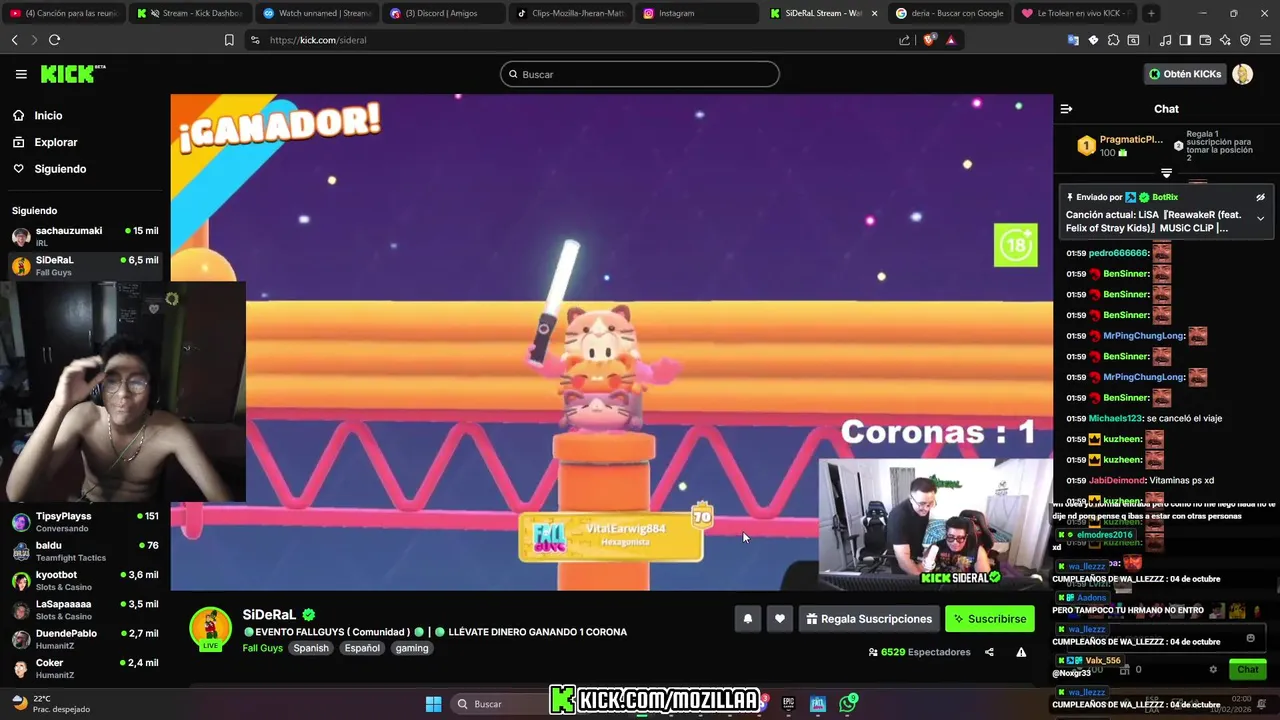Open the Leo AI sparkle icon
The width and height of the screenshot is (1280, 720).
click(1225, 40)
